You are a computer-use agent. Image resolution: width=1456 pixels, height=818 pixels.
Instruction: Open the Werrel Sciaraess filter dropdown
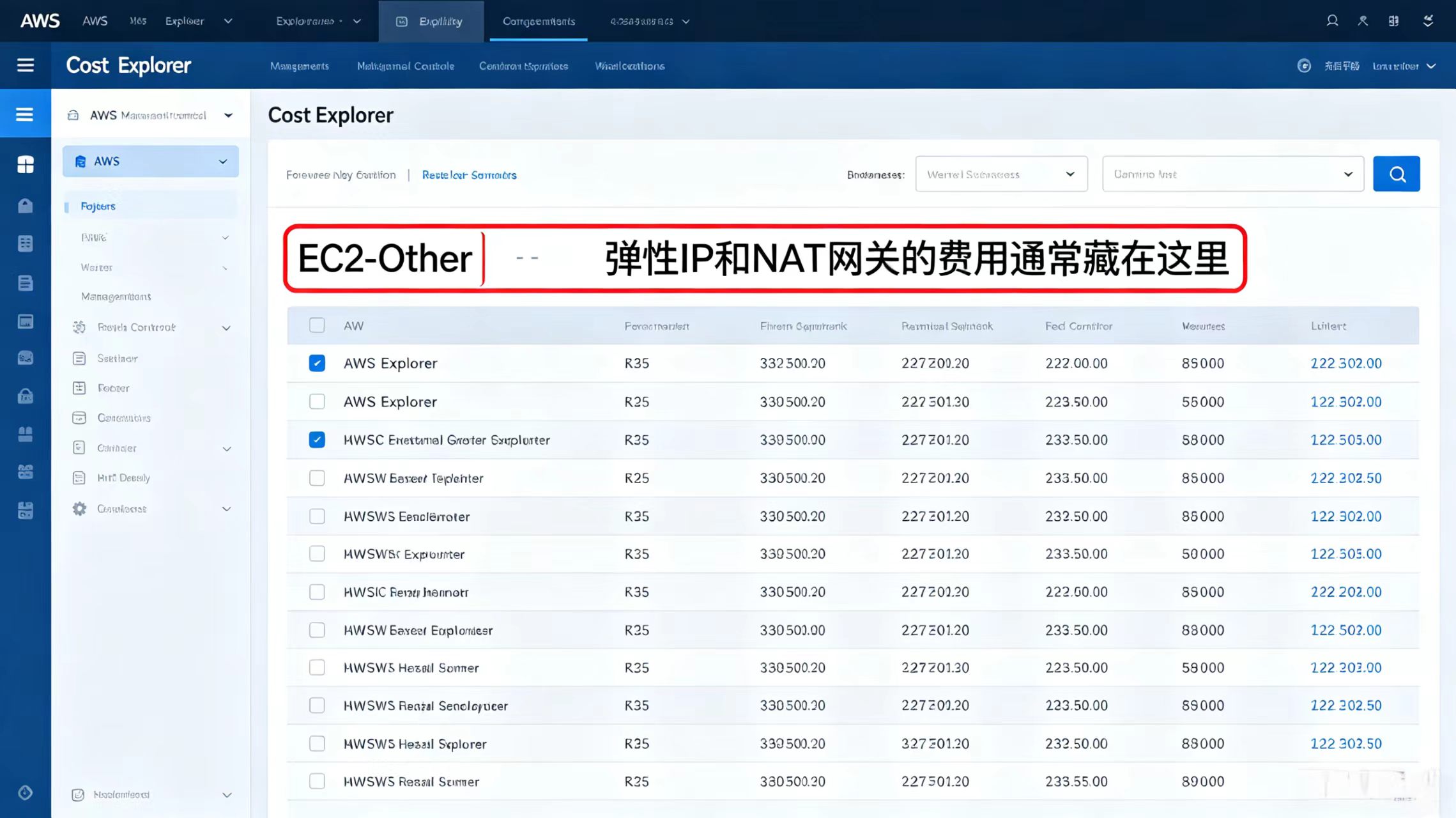[1001, 174]
